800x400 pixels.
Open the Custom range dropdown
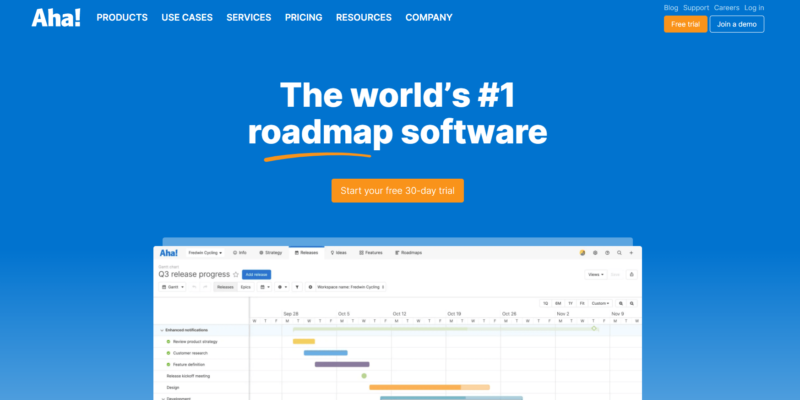click(x=601, y=303)
